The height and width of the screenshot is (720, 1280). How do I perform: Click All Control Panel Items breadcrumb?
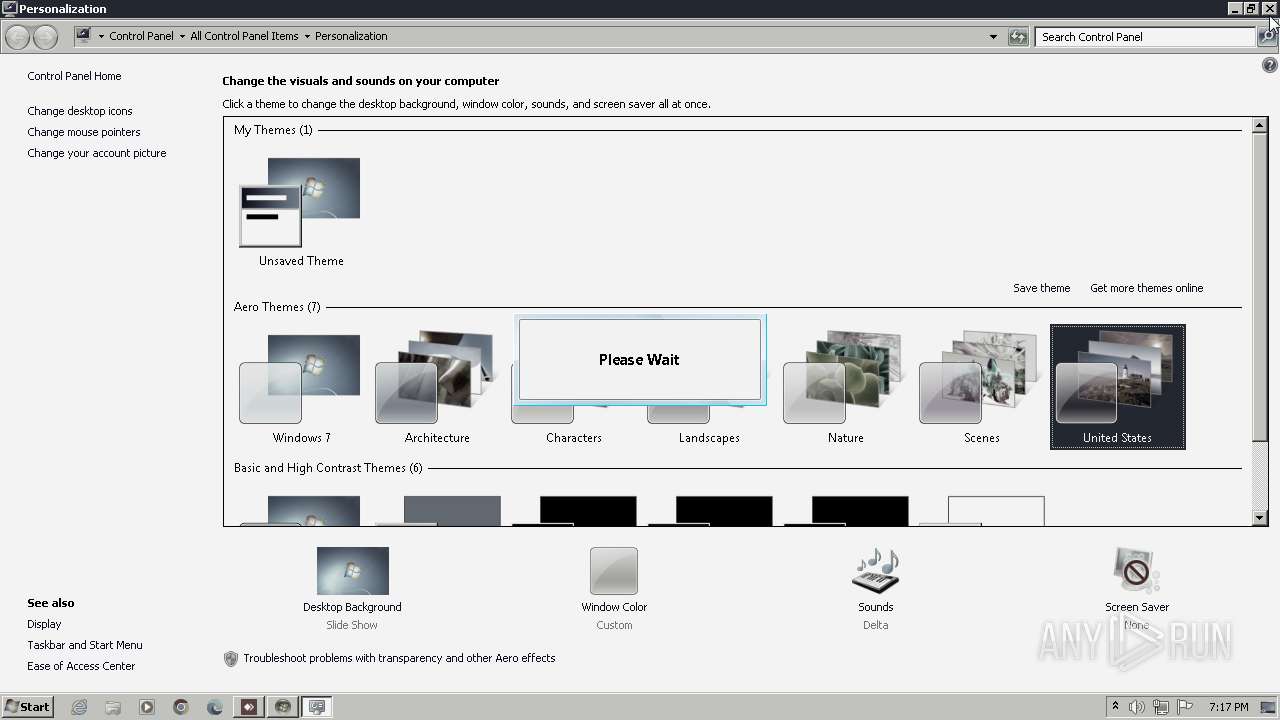pyautogui.click(x=244, y=36)
